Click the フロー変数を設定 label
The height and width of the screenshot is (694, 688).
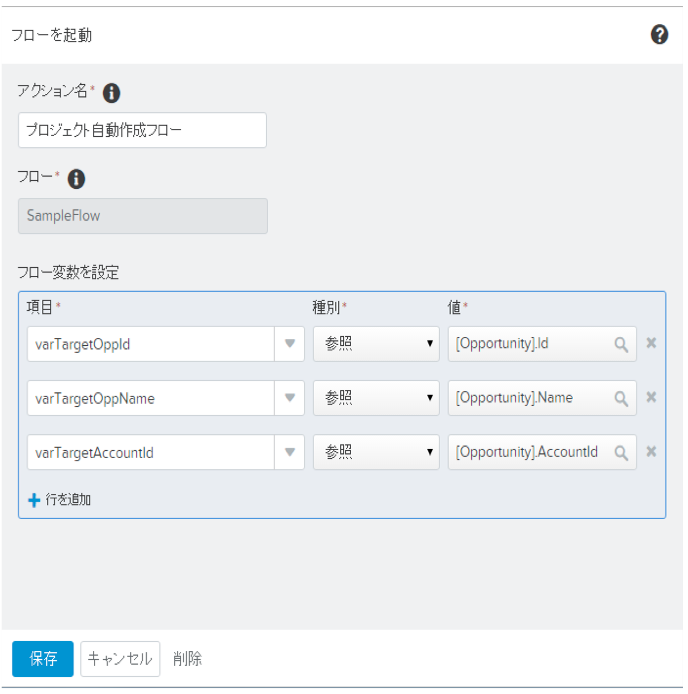click(68, 272)
